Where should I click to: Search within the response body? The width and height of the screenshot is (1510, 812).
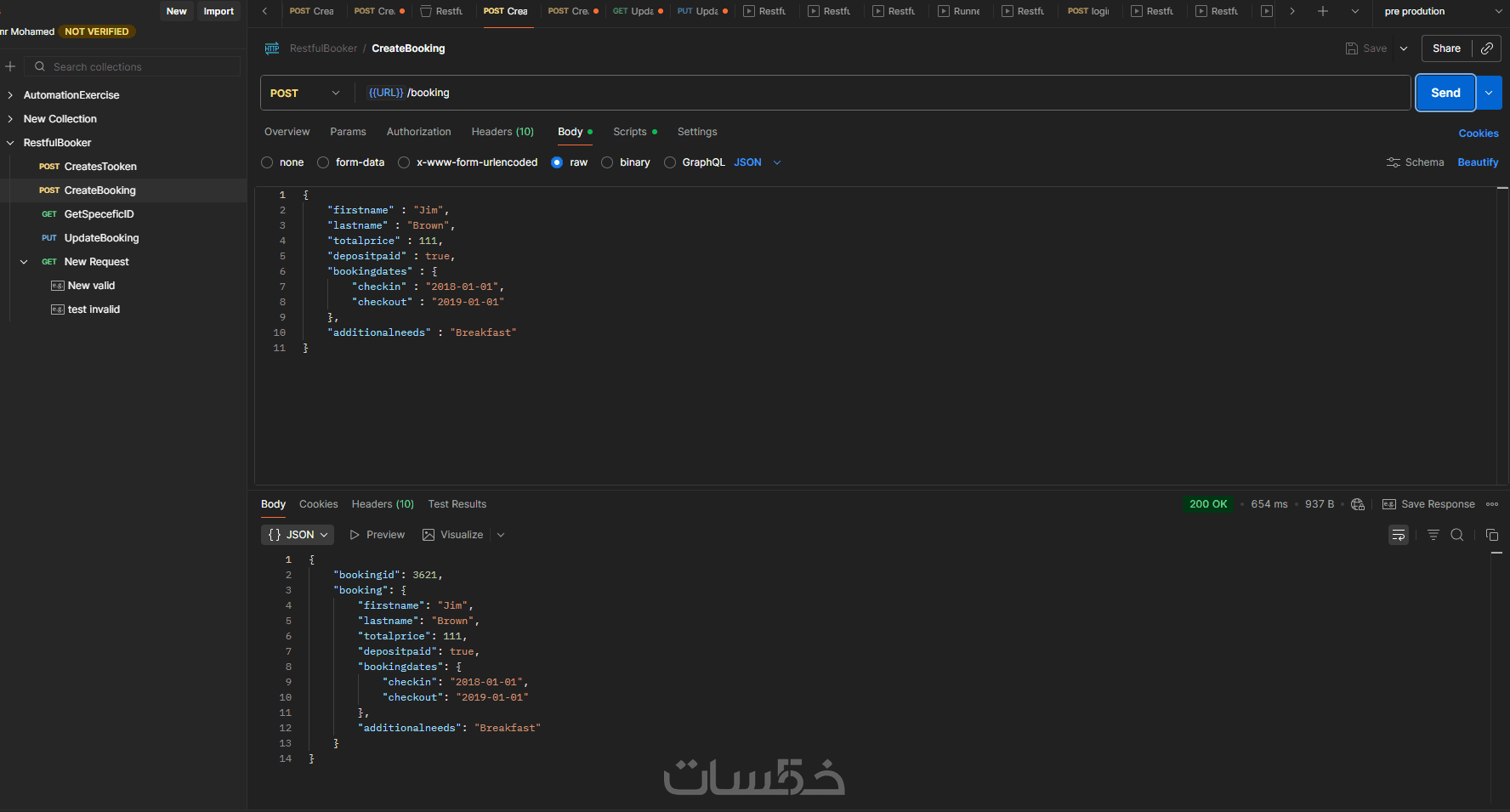[x=1457, y=535]
